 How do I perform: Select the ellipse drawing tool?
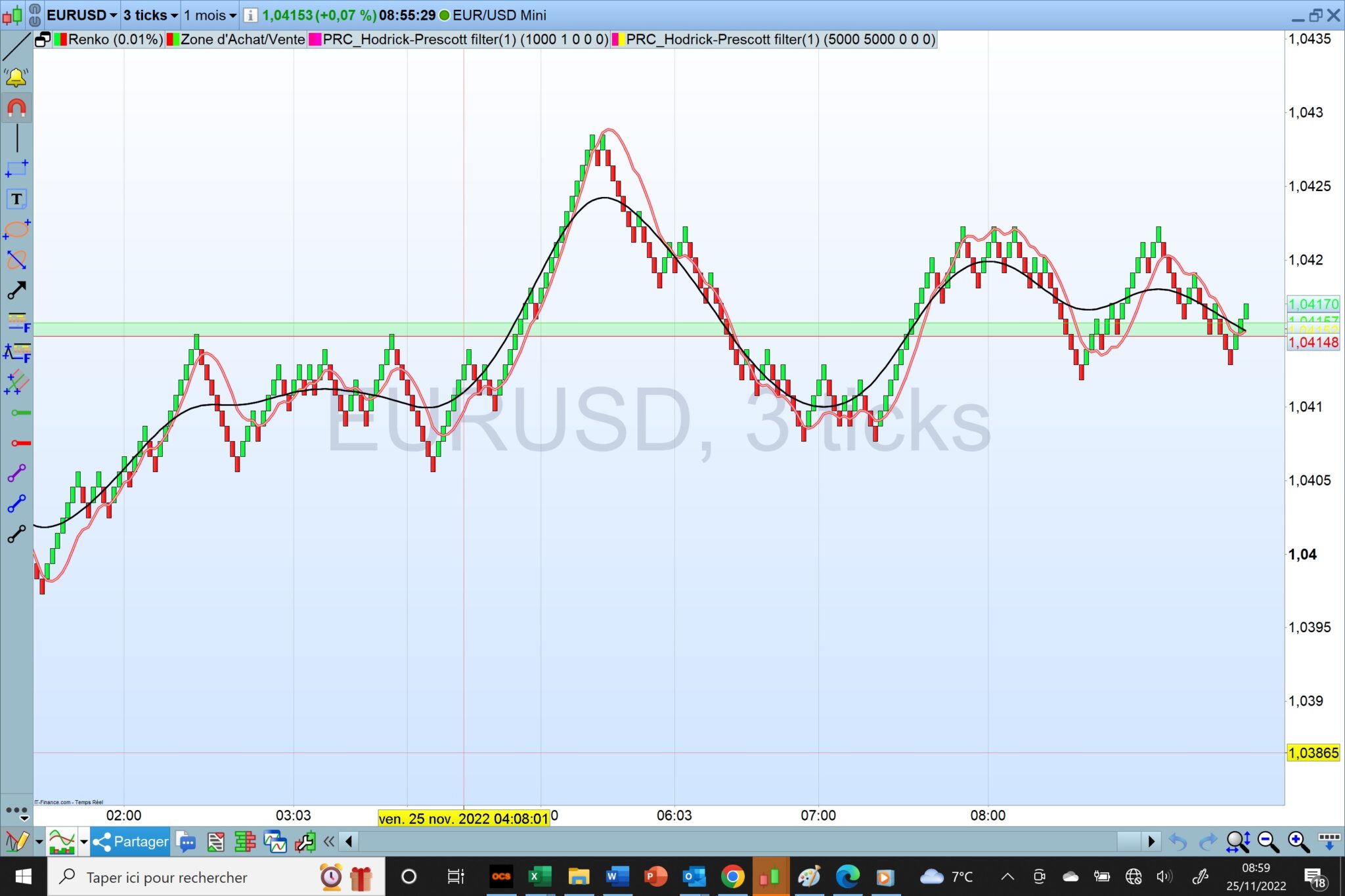(x=16, y=230)
